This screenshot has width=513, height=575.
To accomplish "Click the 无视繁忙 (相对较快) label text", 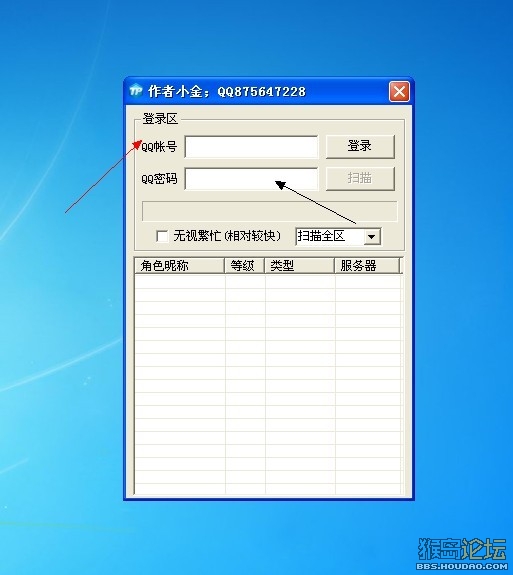I will click(227, 236).
